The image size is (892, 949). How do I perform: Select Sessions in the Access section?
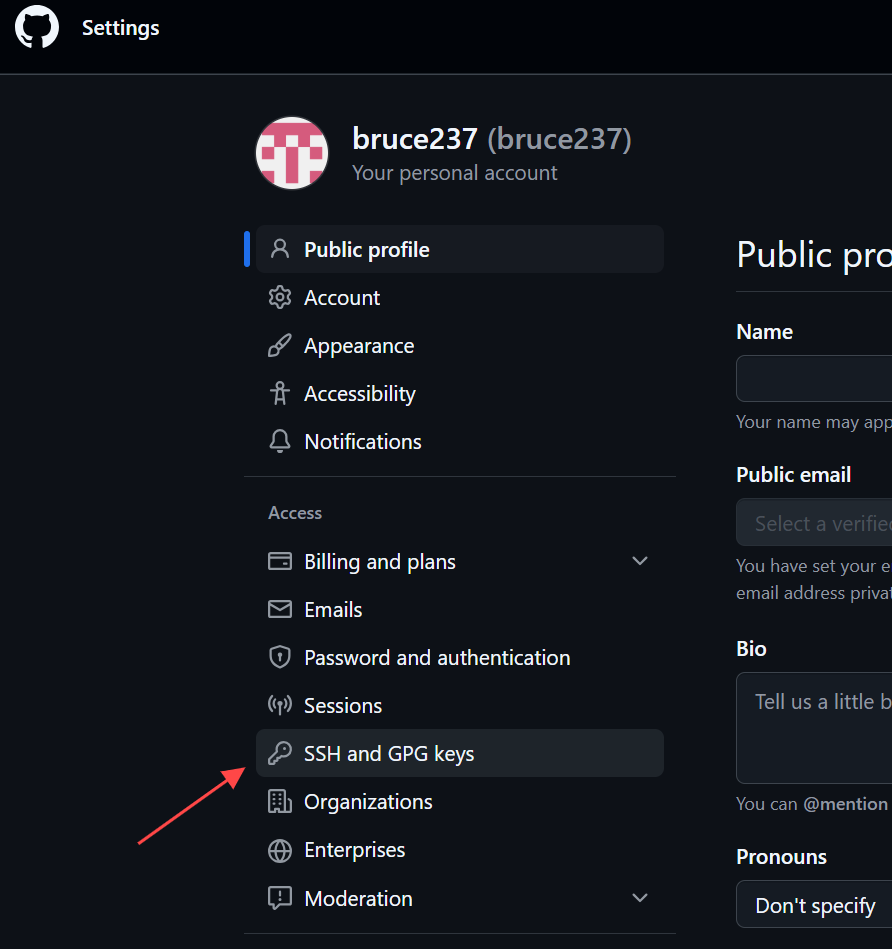460,705
